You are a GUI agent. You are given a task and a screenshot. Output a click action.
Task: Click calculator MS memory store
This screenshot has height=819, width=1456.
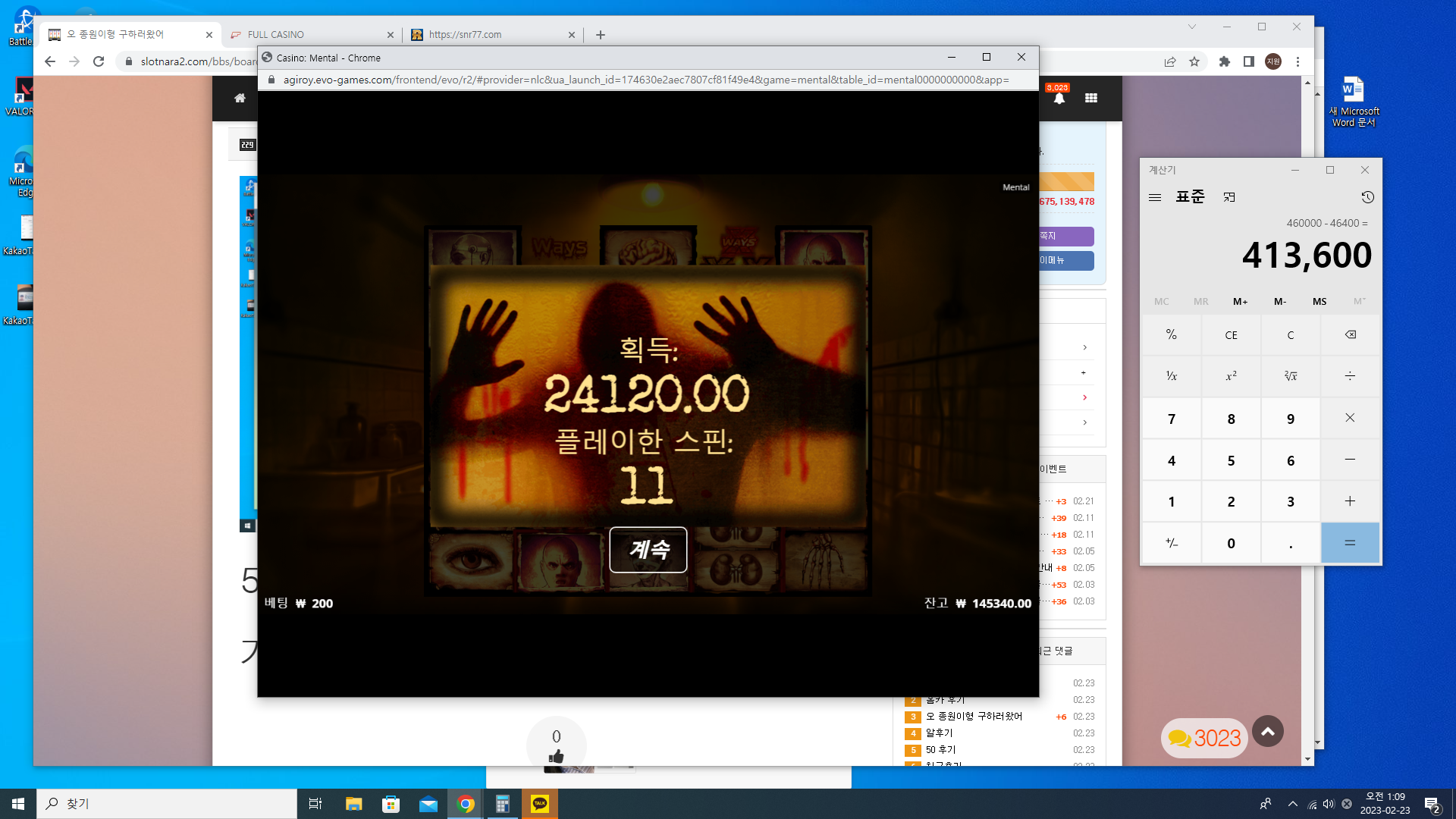pos(1319,302)
